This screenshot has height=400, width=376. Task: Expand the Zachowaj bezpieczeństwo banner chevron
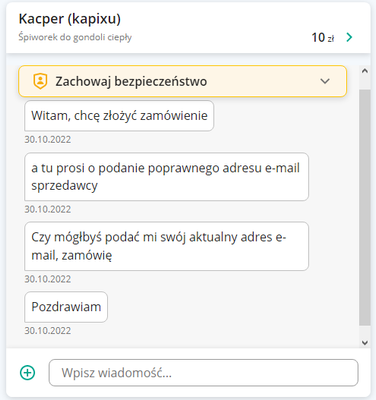click(x=325, y=81)
